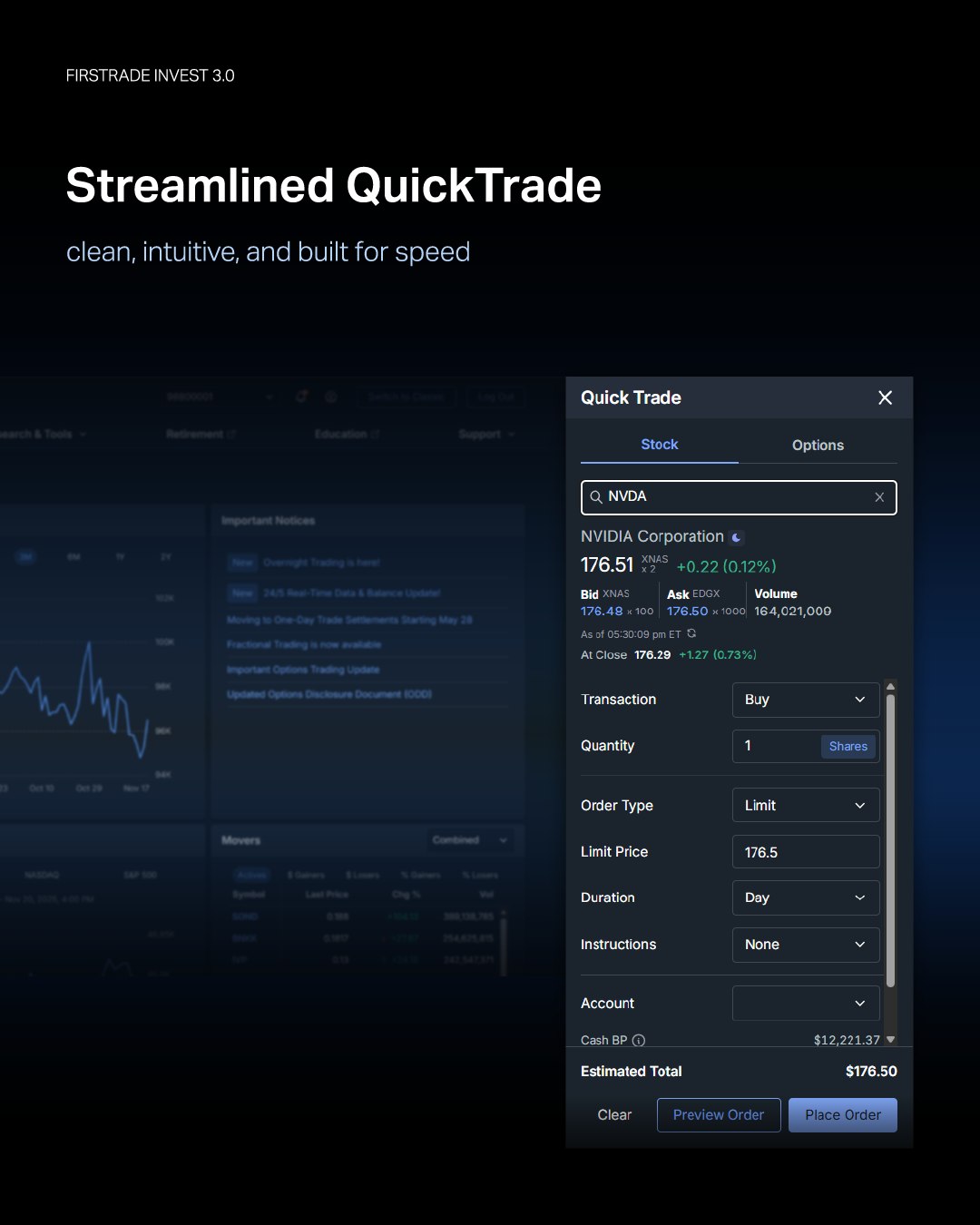
Task: Clear the NVDA symbol with the x icon
Action: (879, 497)
